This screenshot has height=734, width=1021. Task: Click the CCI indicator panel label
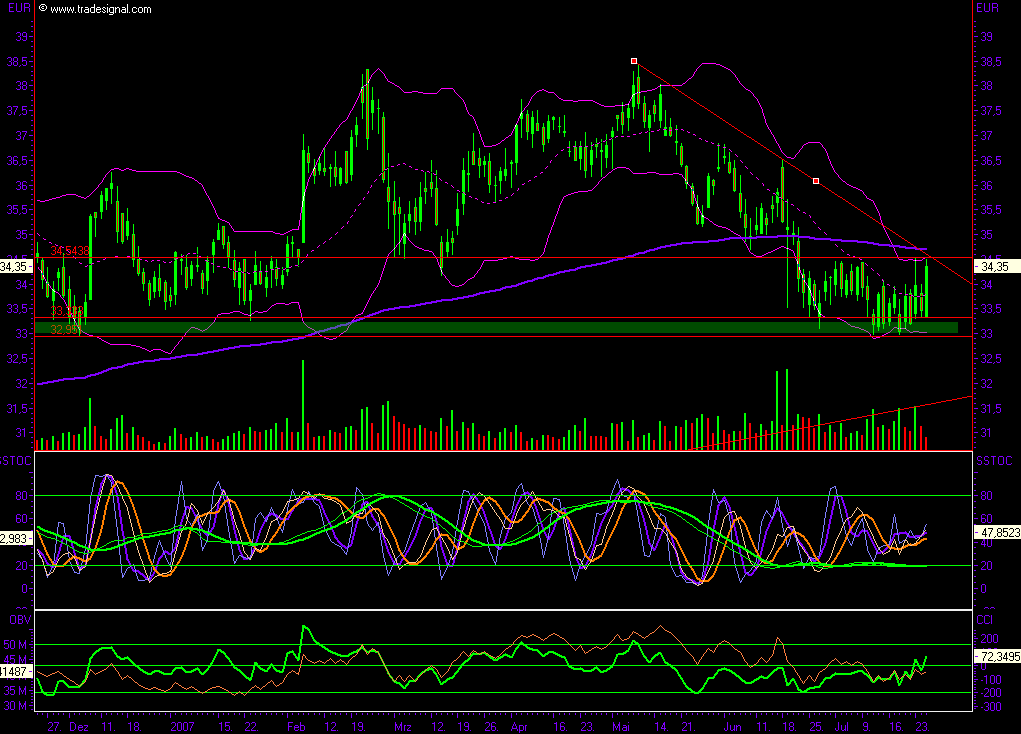[x=986, y=619]
